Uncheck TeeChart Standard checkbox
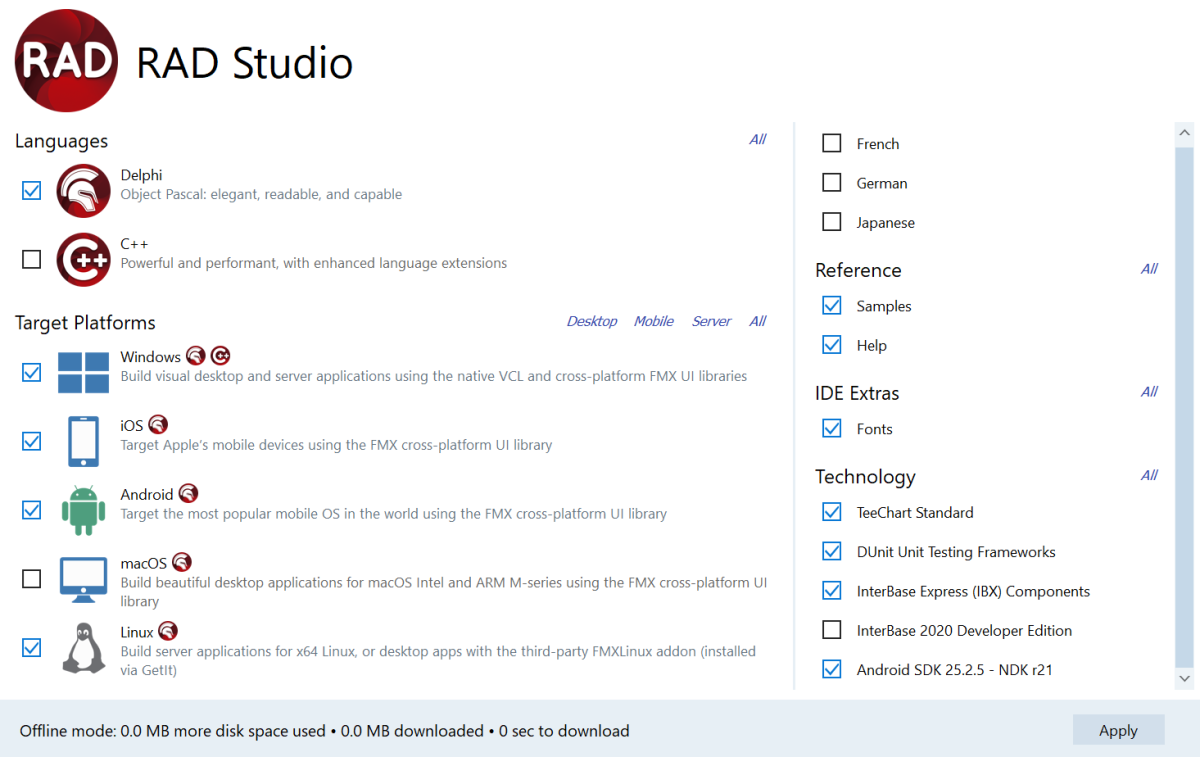 point(832,511)
